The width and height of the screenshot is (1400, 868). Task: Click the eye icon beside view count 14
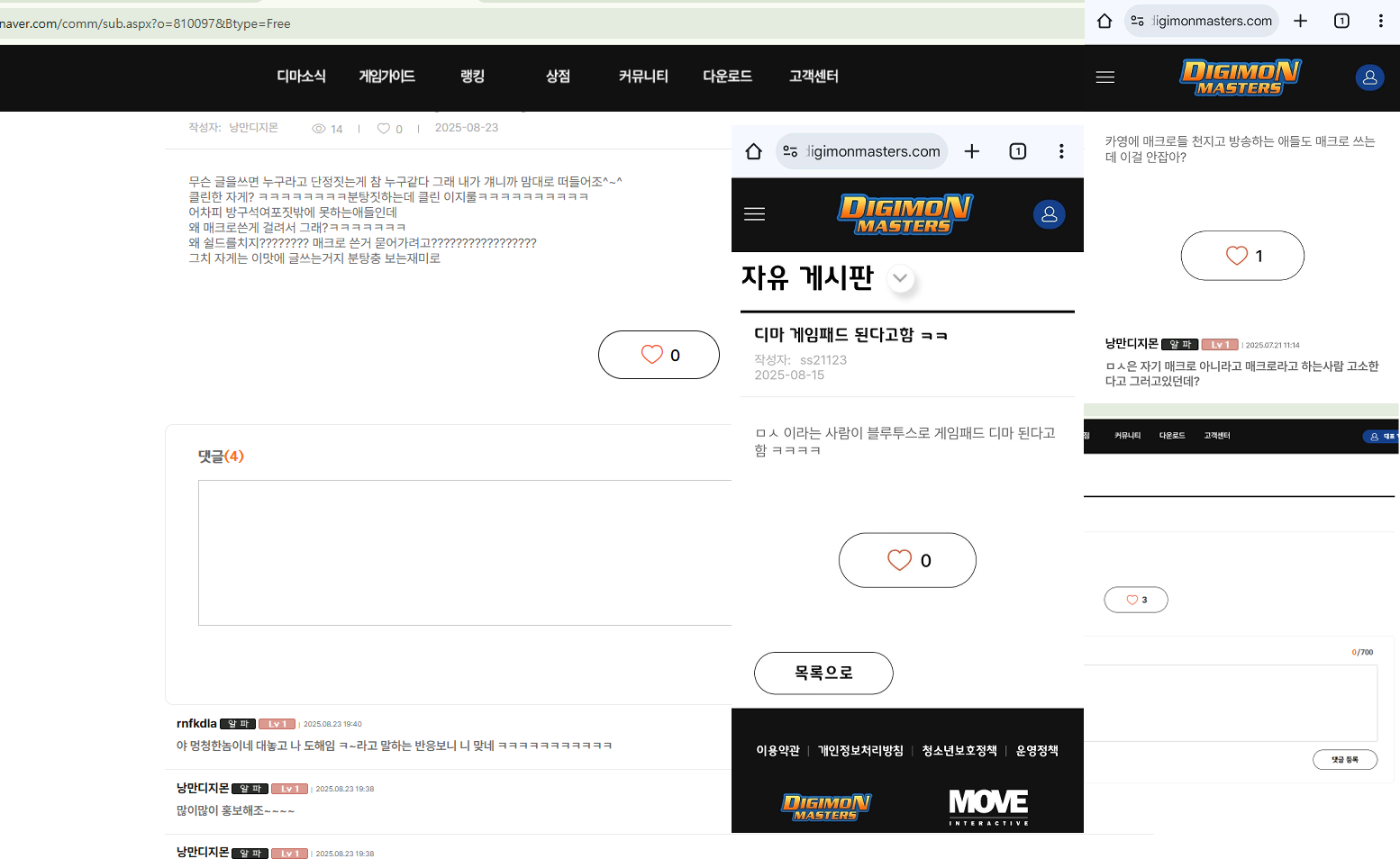coord(318,129)
